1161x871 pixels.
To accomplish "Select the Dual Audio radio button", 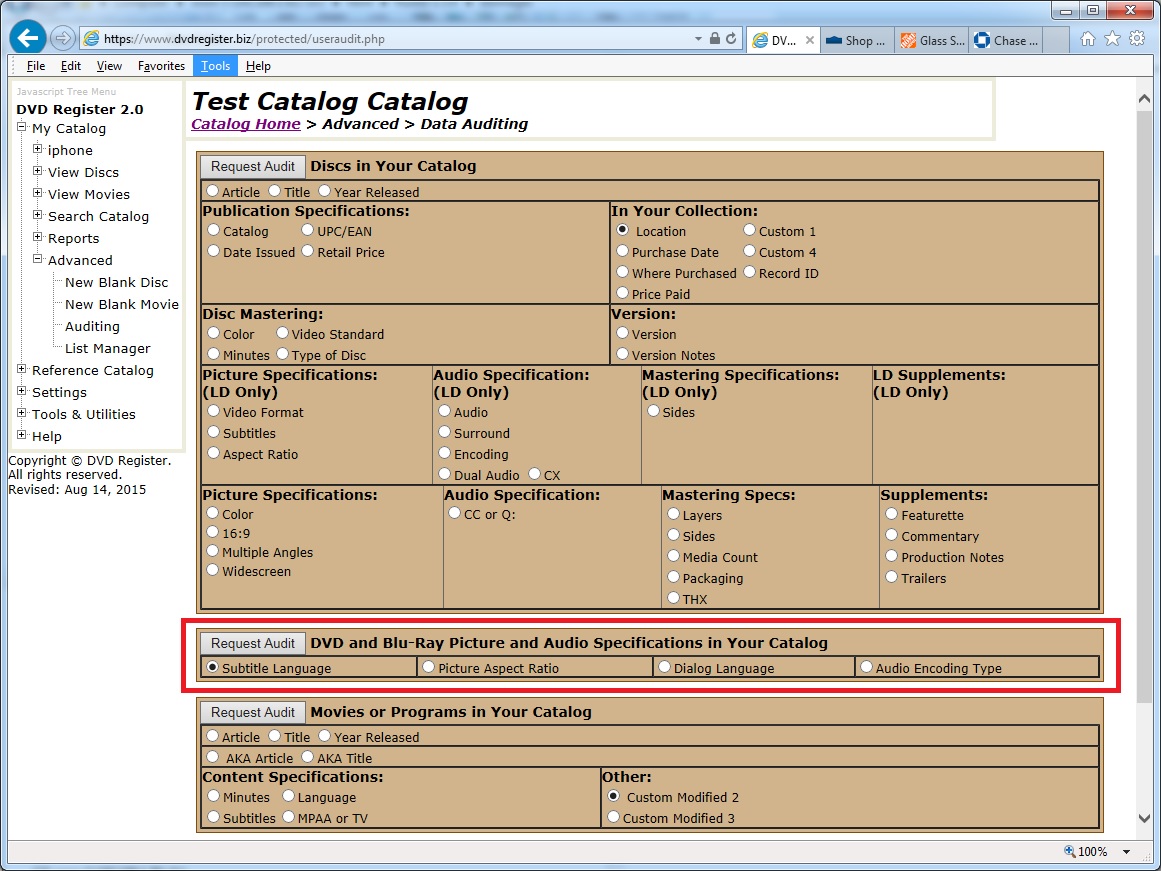I will [x=444, y=473].
